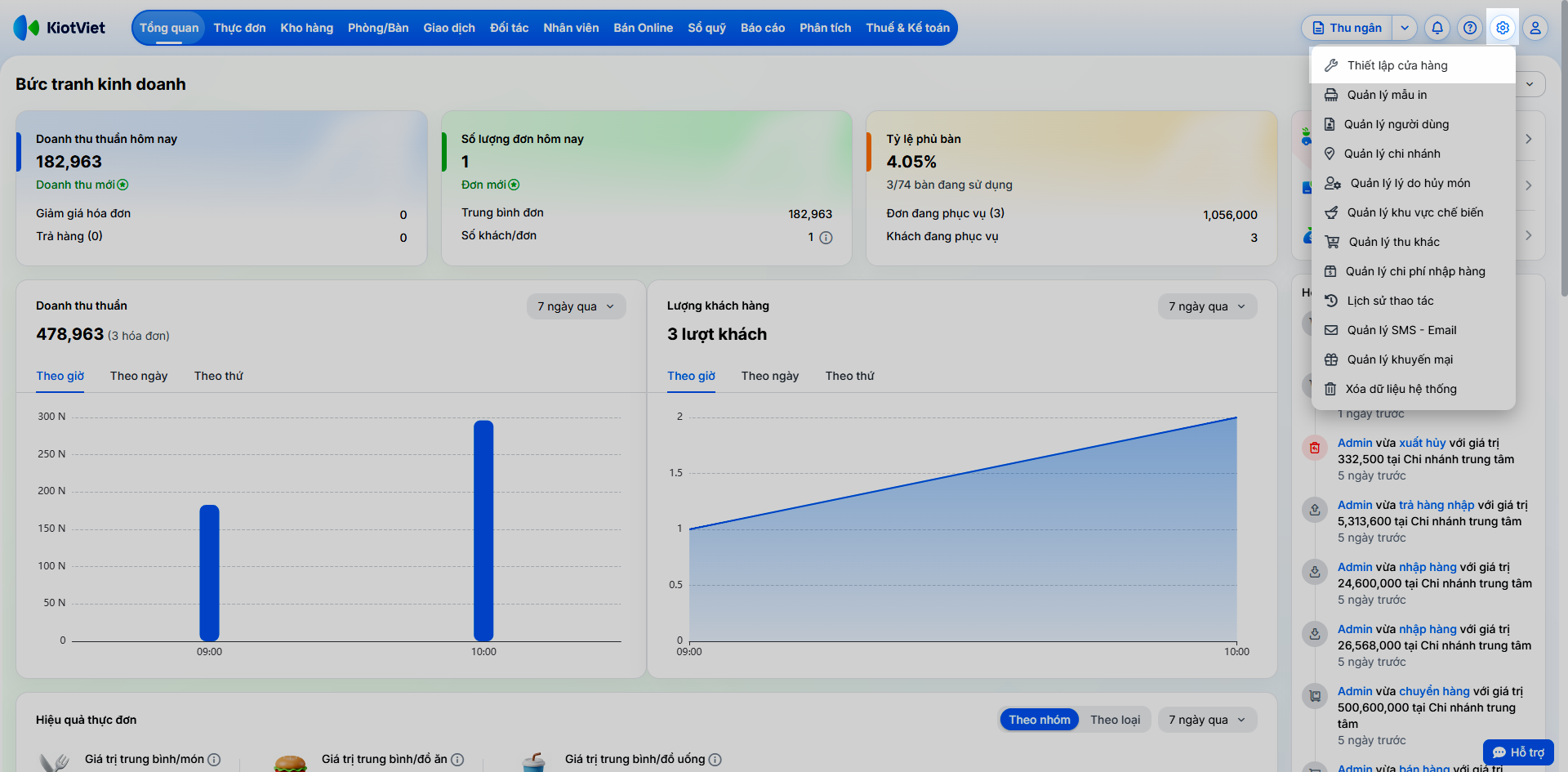1568x772 pixels.
Task: Open the Lượng khách hàng 7 ngày qua dropdown
Action: (1207, 306)
